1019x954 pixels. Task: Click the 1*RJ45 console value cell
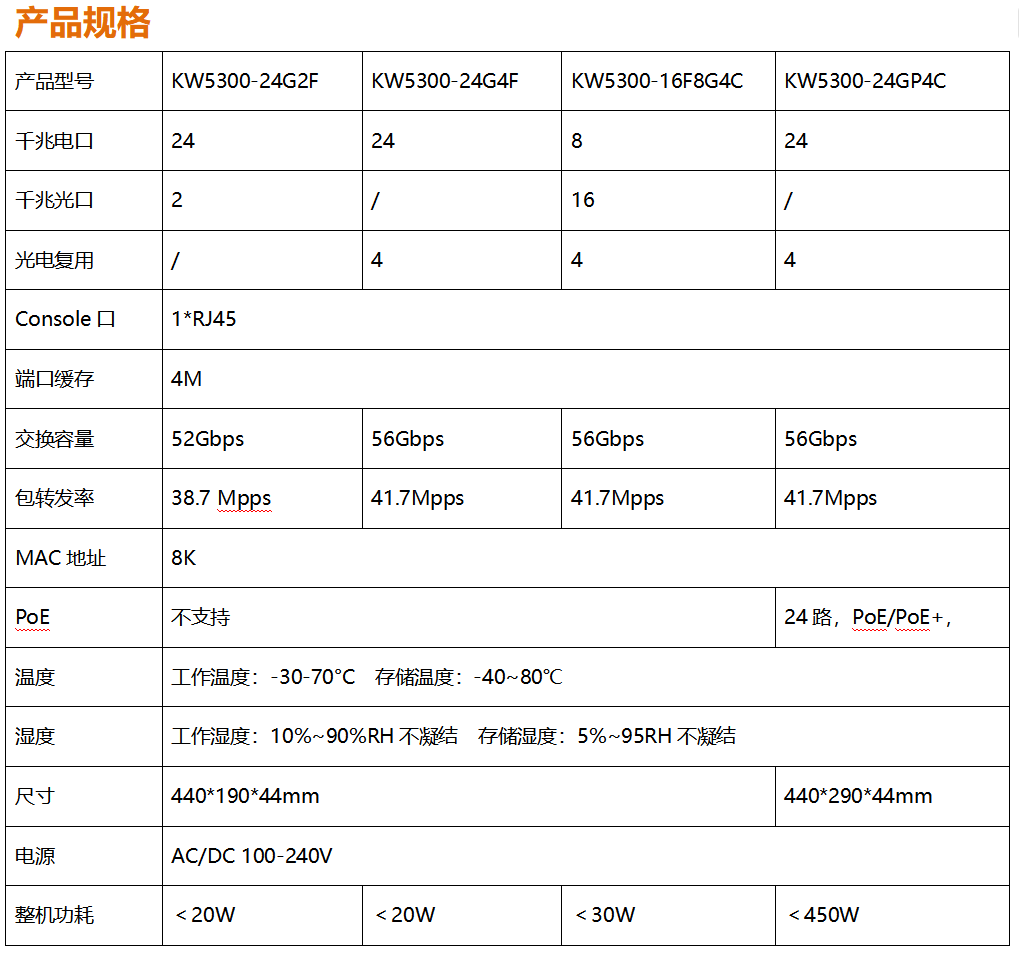coord(204,319)
